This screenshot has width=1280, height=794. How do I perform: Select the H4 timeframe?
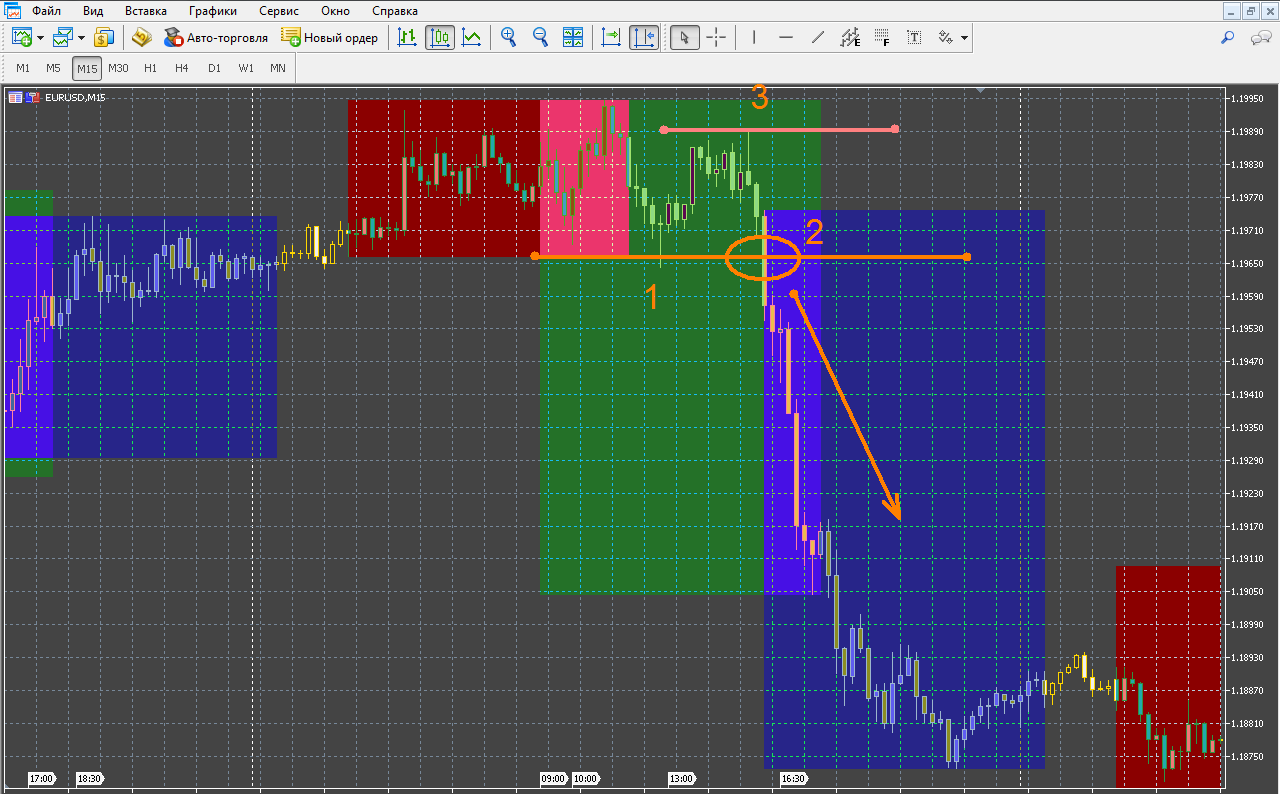click(181, 68)
